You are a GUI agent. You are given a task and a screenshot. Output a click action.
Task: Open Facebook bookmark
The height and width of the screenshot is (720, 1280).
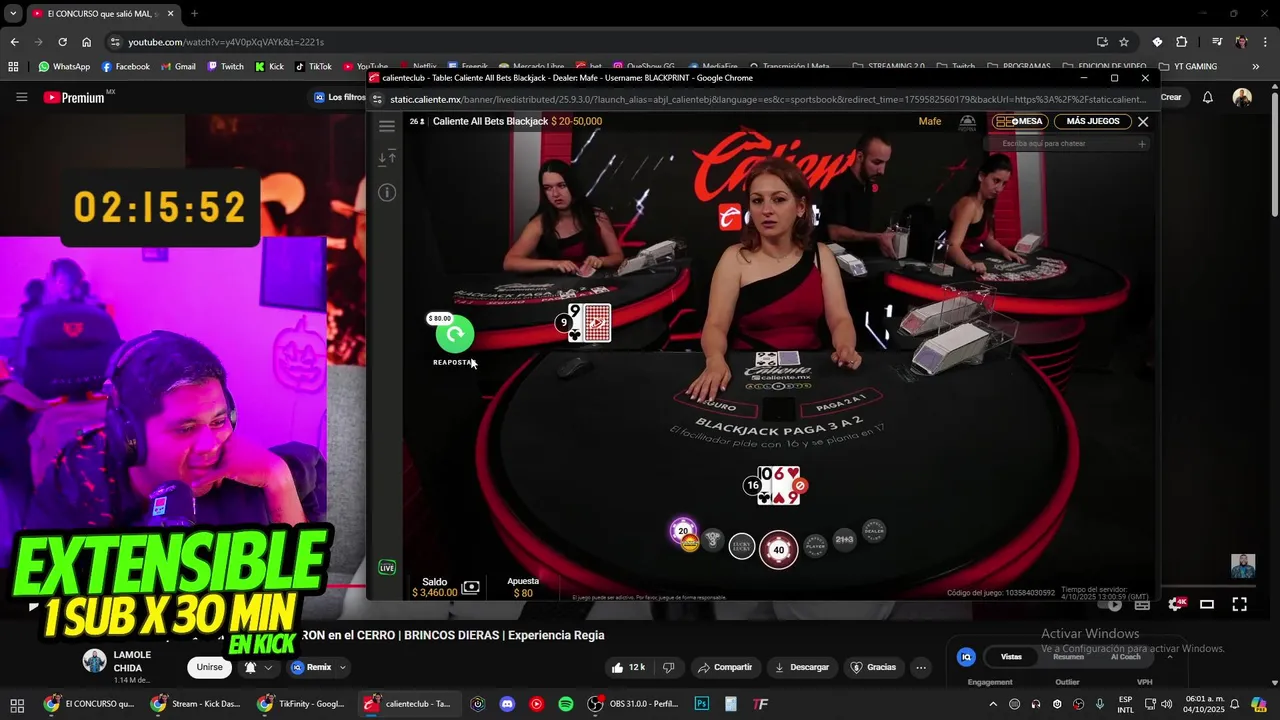tap(125, 66)
